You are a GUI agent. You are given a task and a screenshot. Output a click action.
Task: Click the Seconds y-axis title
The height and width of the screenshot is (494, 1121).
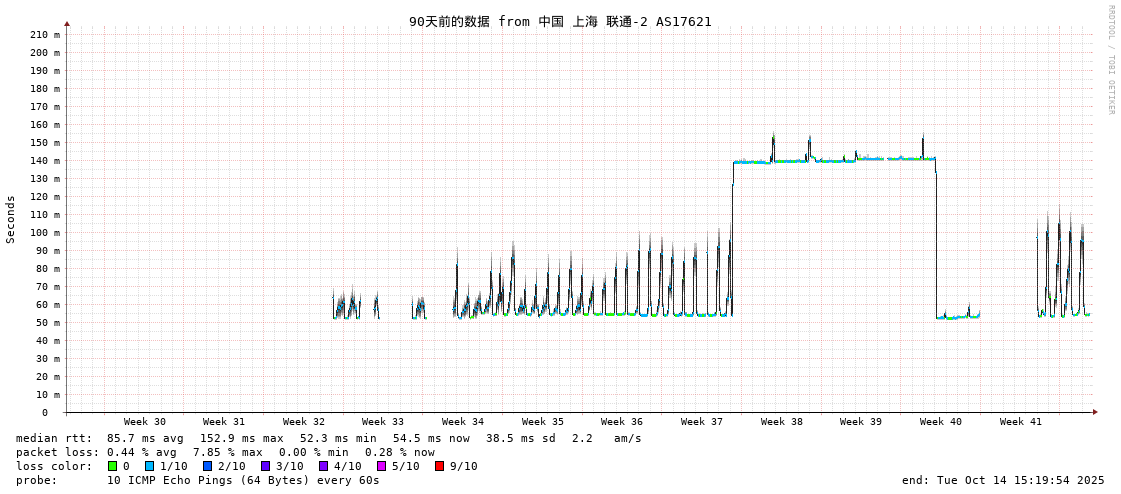click(11, 219)
